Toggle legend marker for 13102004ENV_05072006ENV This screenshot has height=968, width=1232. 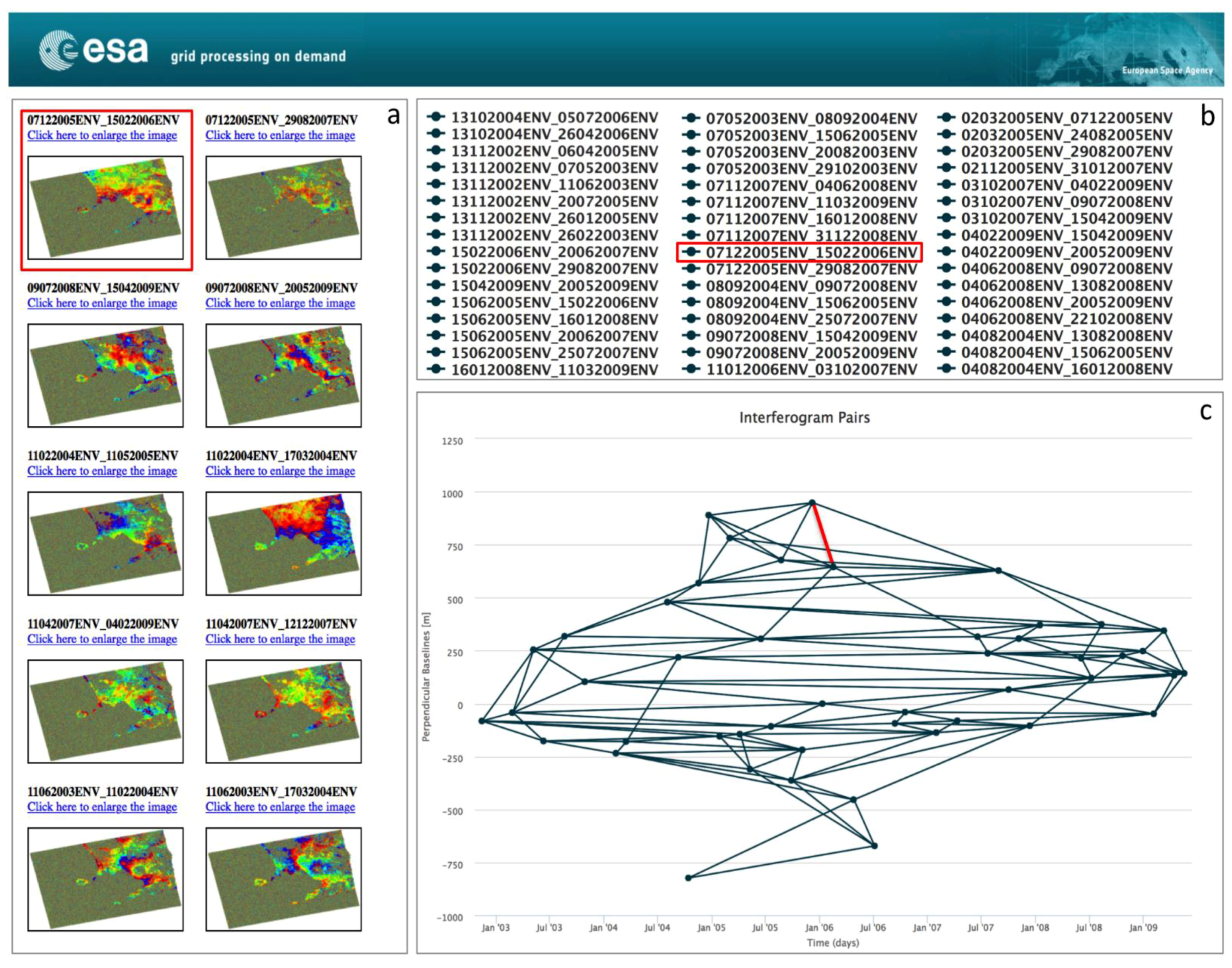(x=436, y=117)
